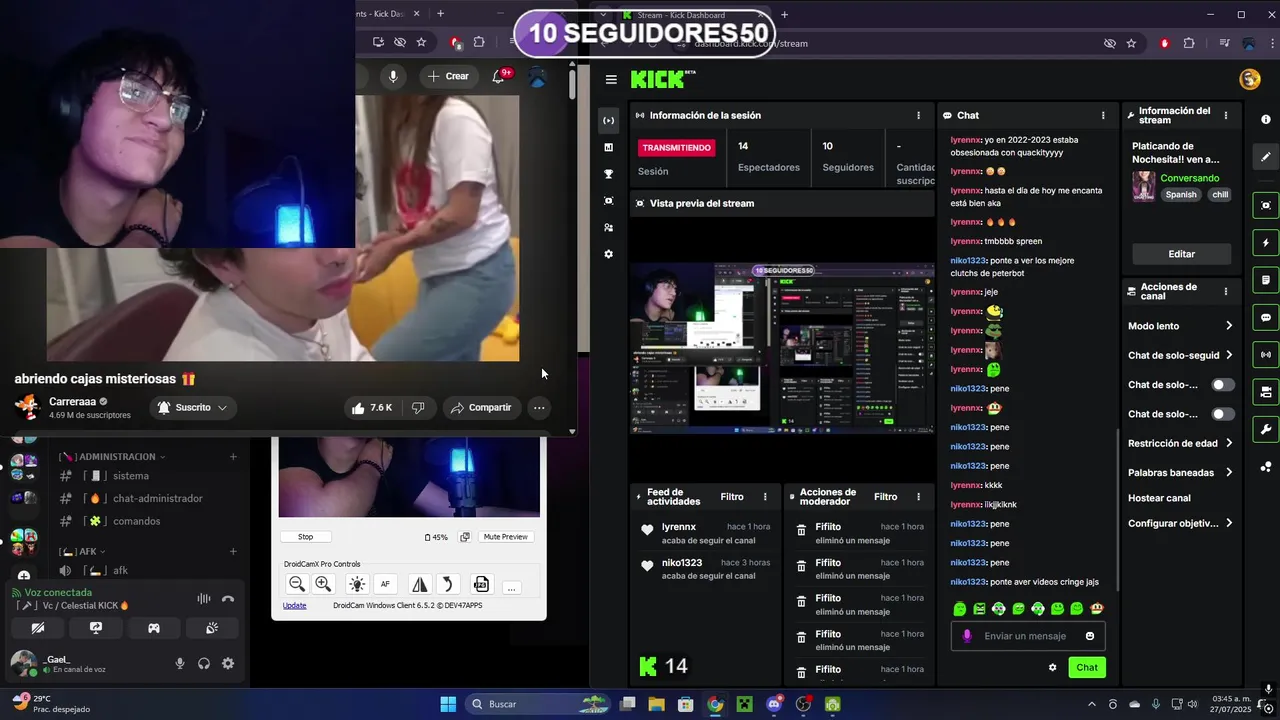Click the AF autofocus button in DroidCam
The height and width of the screenshot is (720, 1280).
[385, 584]
